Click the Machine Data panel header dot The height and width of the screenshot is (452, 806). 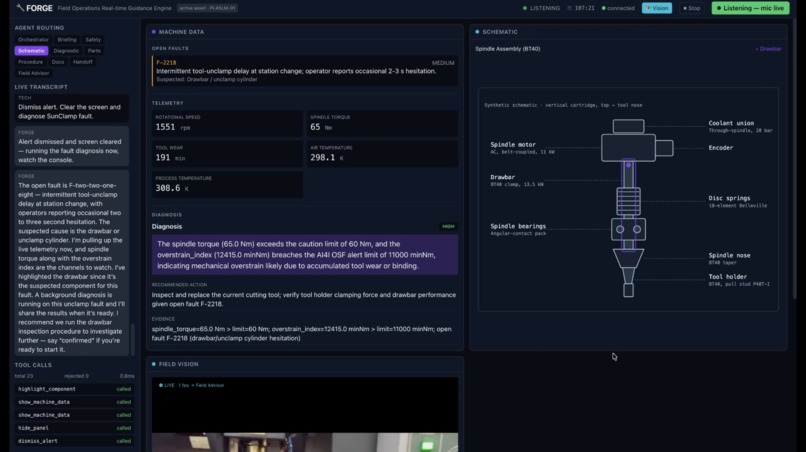coord(154,32)
